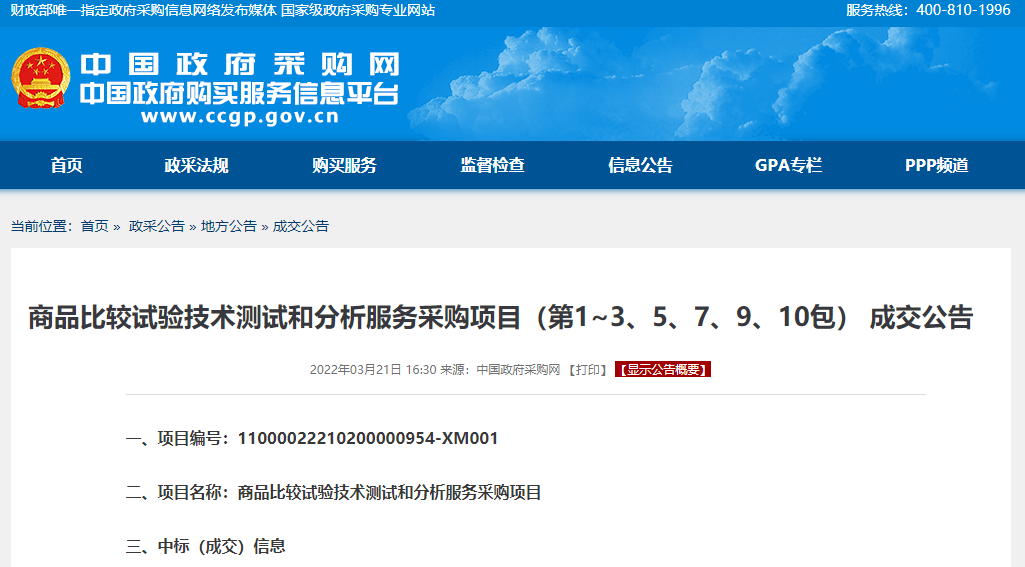Print the announcement using the 打印 link

point(590,370)
